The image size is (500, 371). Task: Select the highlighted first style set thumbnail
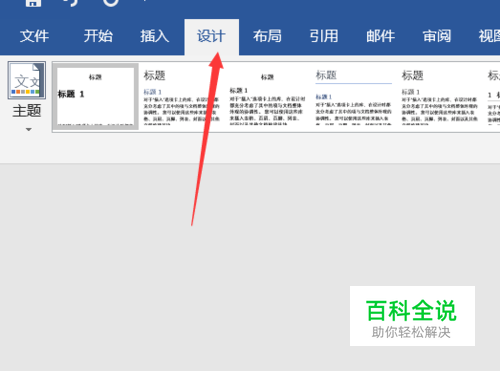coord(96,96)
